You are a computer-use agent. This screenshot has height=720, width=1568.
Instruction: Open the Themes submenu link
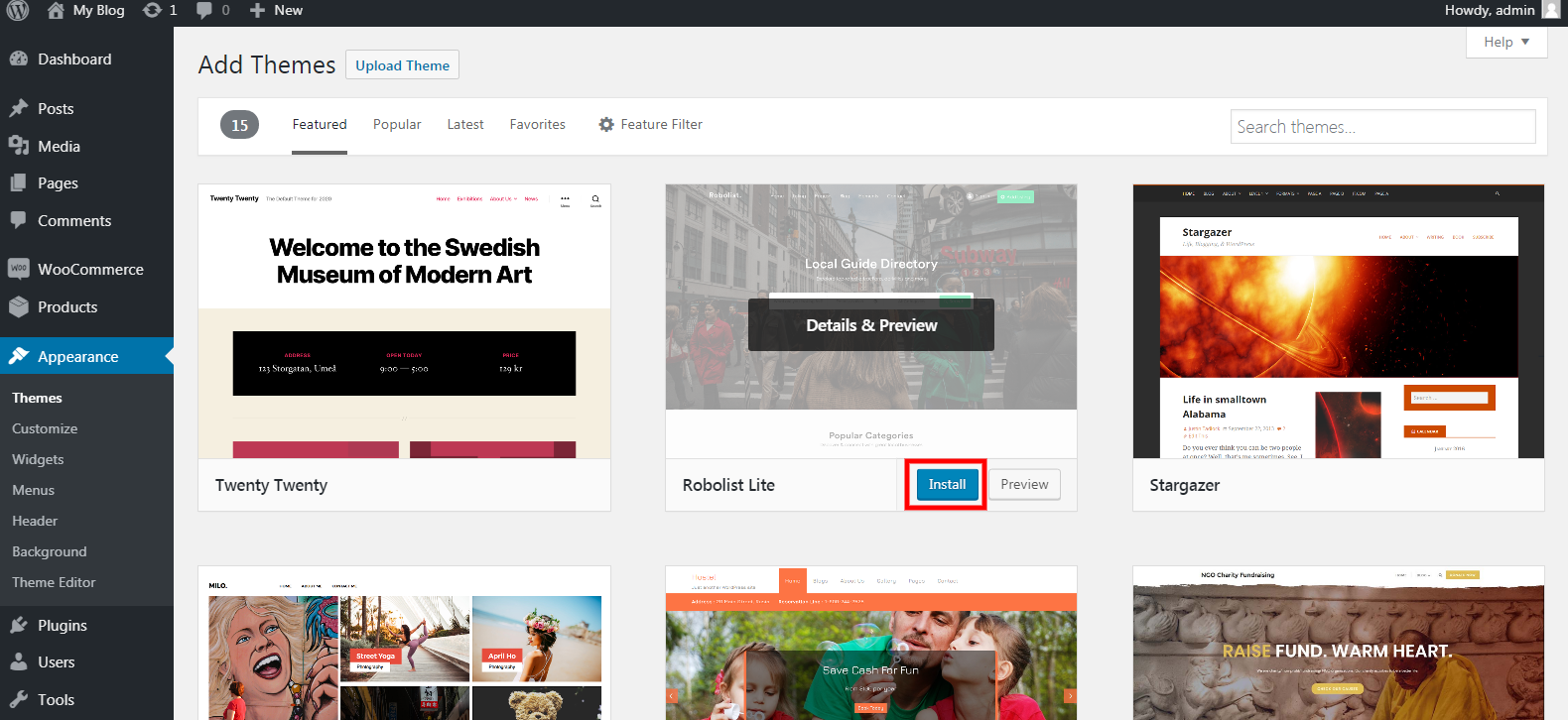pyautogui.click(x=37, y=398)
